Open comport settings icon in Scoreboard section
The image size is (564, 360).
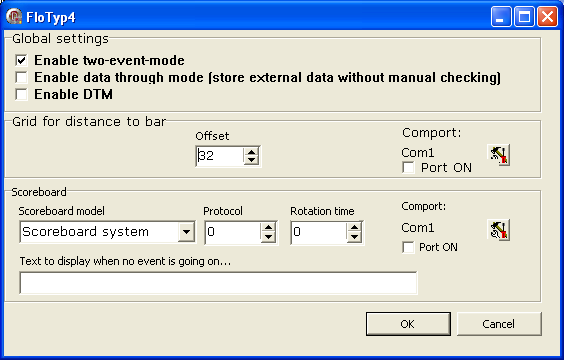click(499, 230)
